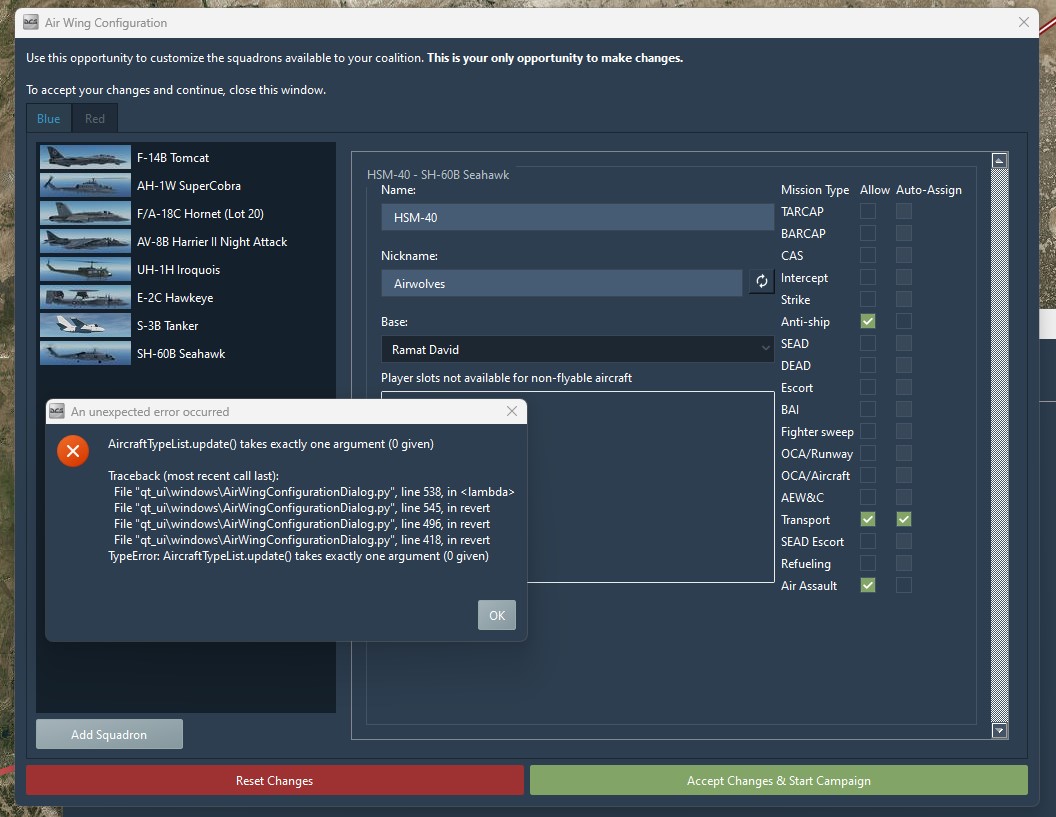1056x817 pixels.
Task: Click inside the Name field showing HSM-40
Action: coord(577,217)
